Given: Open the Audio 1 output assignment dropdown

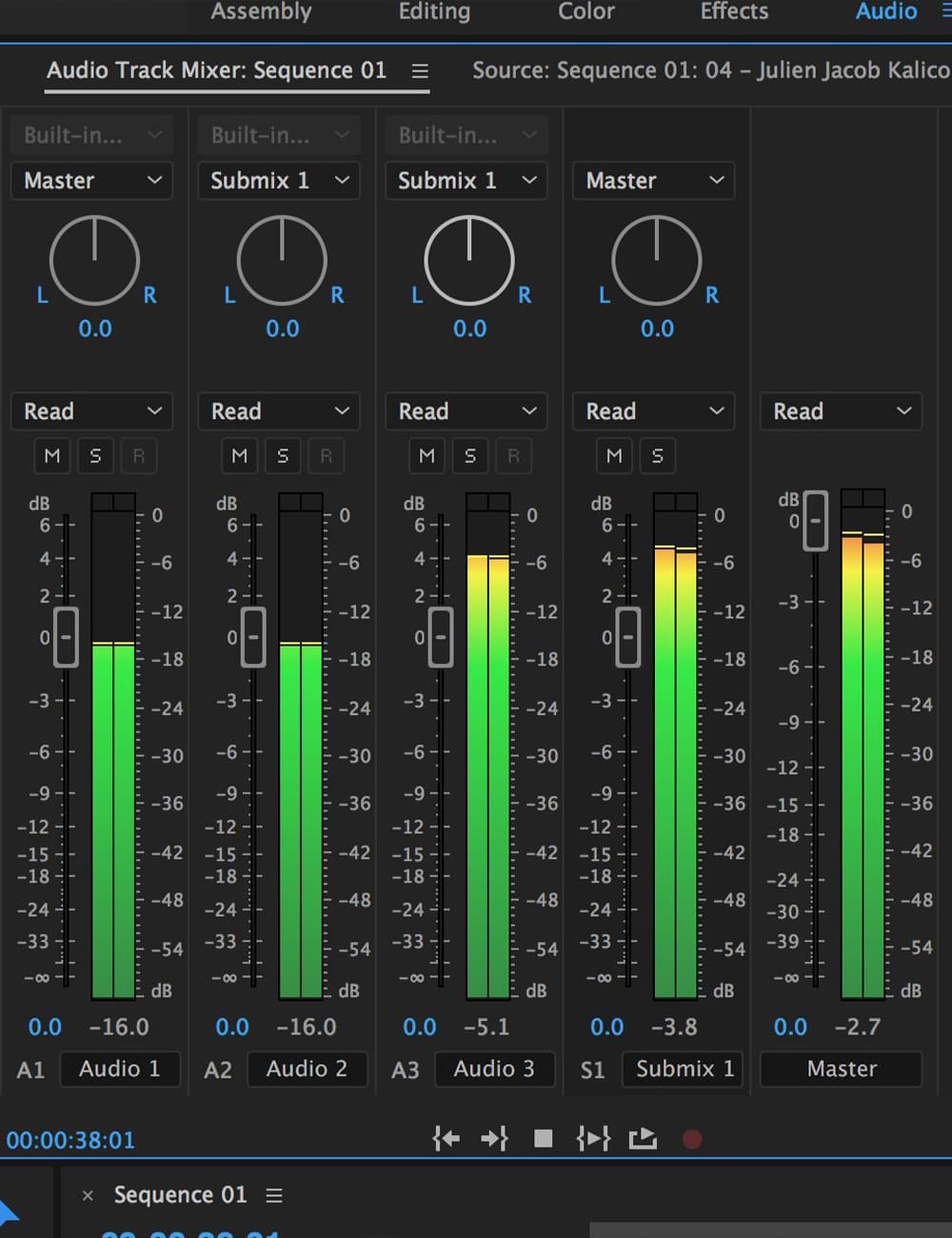Looking at the screenshot, I should [x=91, y=181].
